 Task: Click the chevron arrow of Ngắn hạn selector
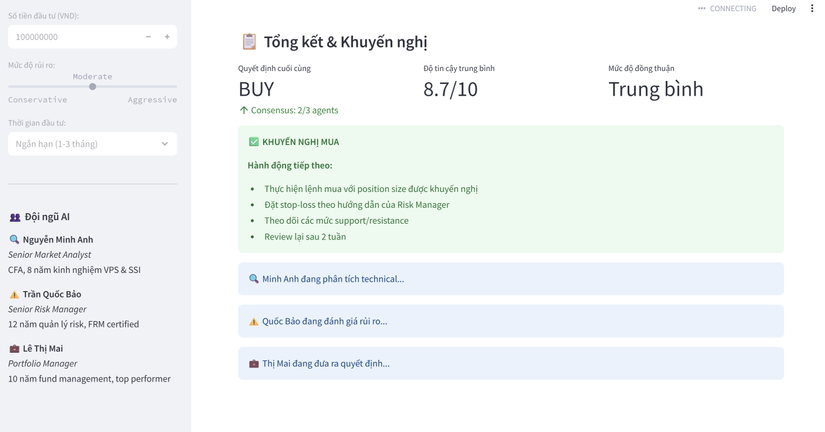(165, 144)
